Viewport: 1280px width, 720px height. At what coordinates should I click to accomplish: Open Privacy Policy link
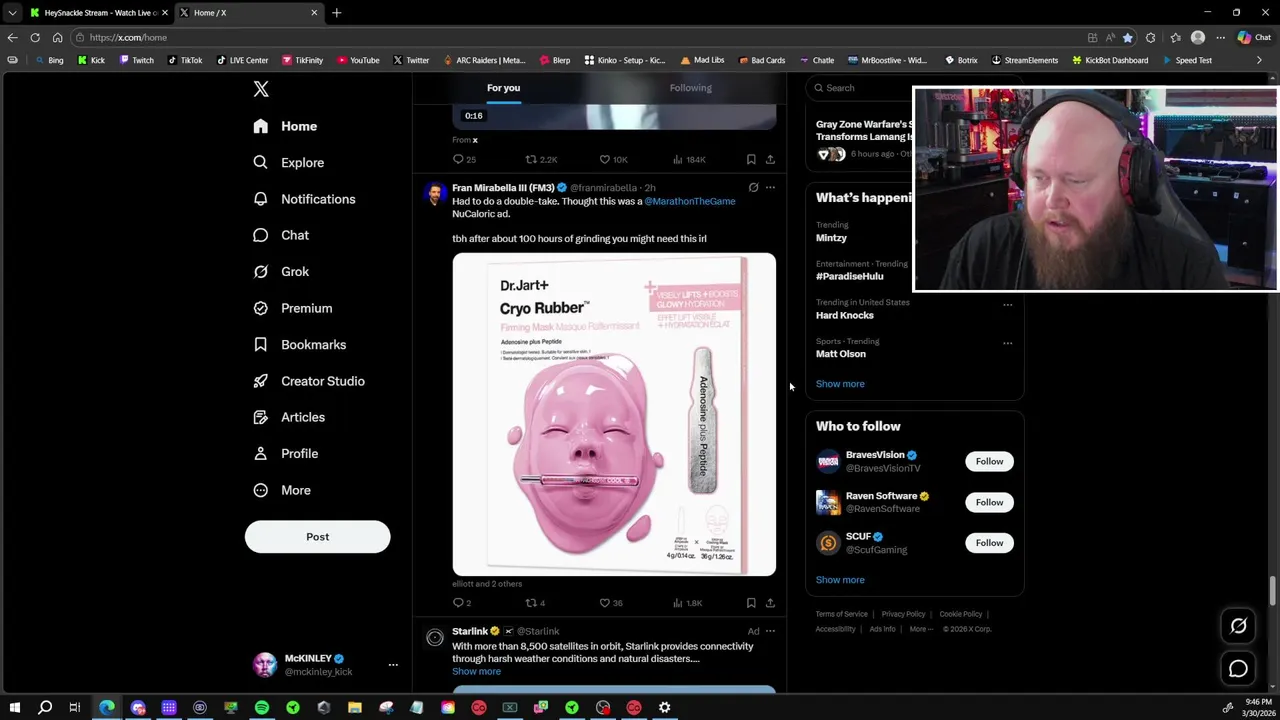(903, 614)
